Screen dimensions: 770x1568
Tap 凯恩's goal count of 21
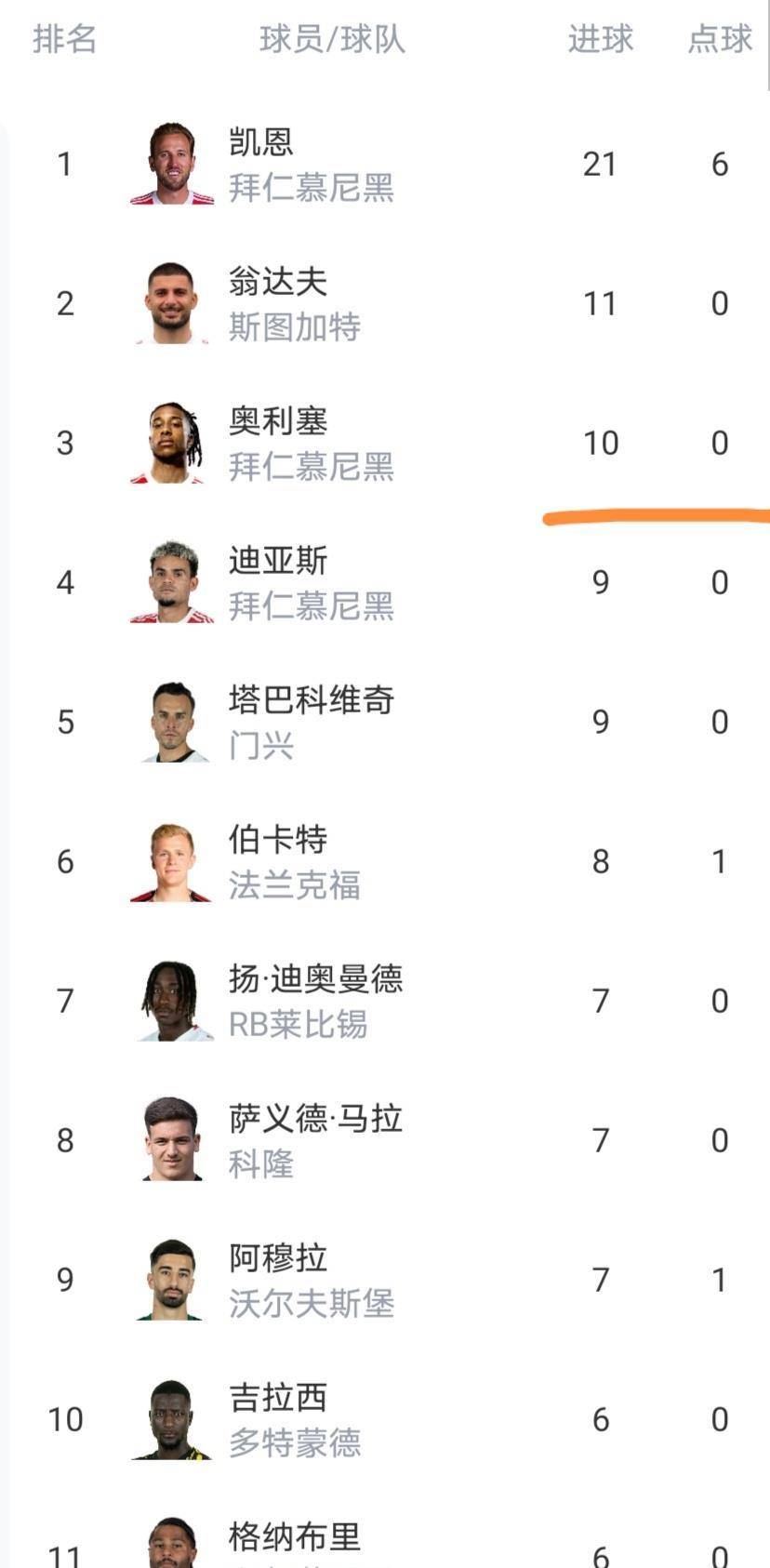point(600,164)
